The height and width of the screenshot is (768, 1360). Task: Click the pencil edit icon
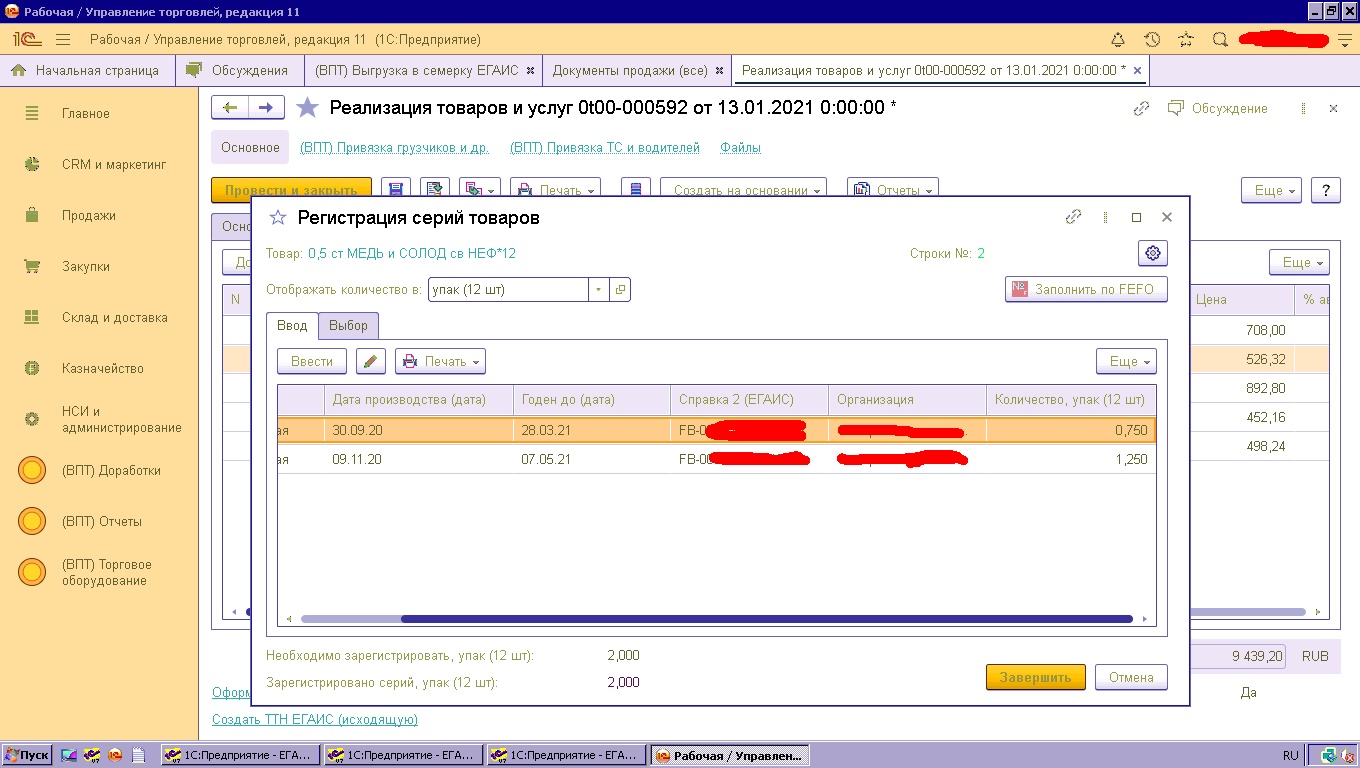370,362
